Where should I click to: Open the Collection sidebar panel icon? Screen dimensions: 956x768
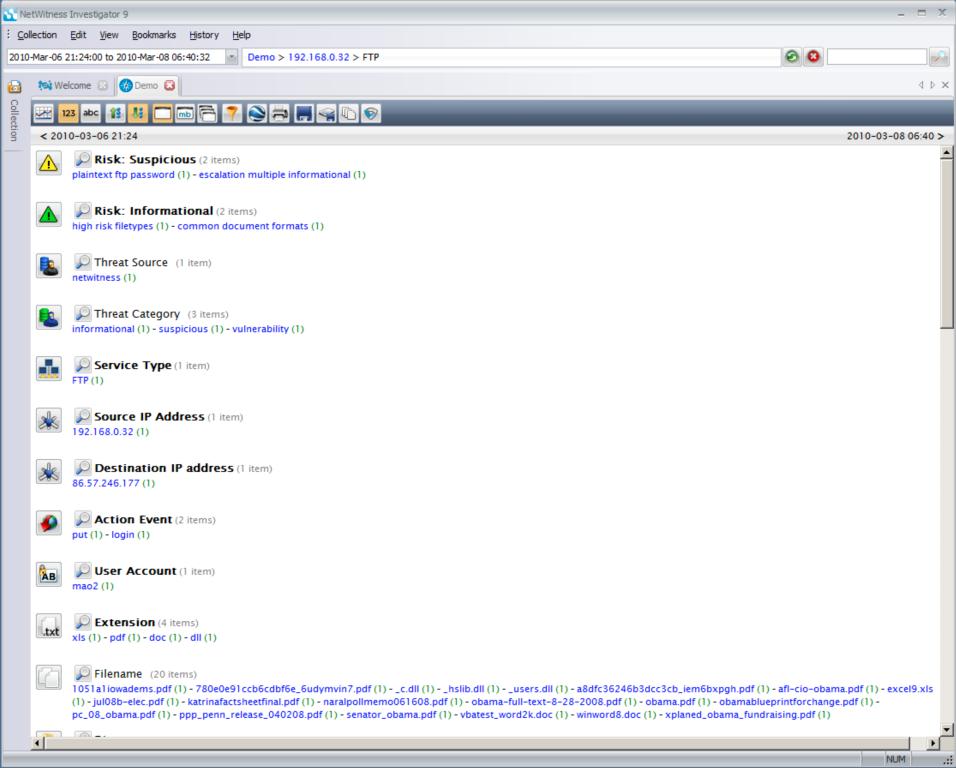(x=14, y=87)
